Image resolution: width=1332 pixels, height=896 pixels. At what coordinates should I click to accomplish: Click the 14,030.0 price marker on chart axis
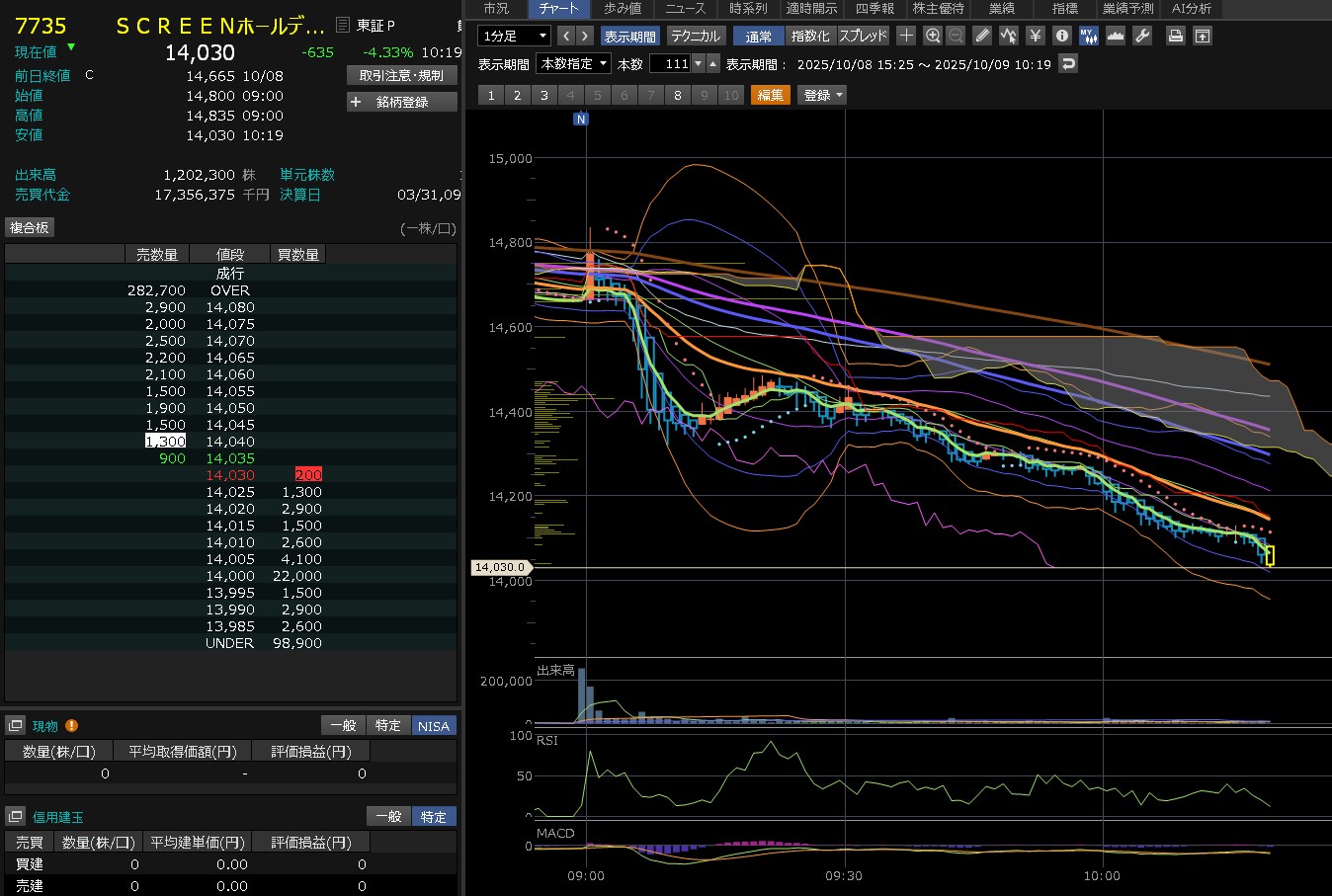(501, 567)
